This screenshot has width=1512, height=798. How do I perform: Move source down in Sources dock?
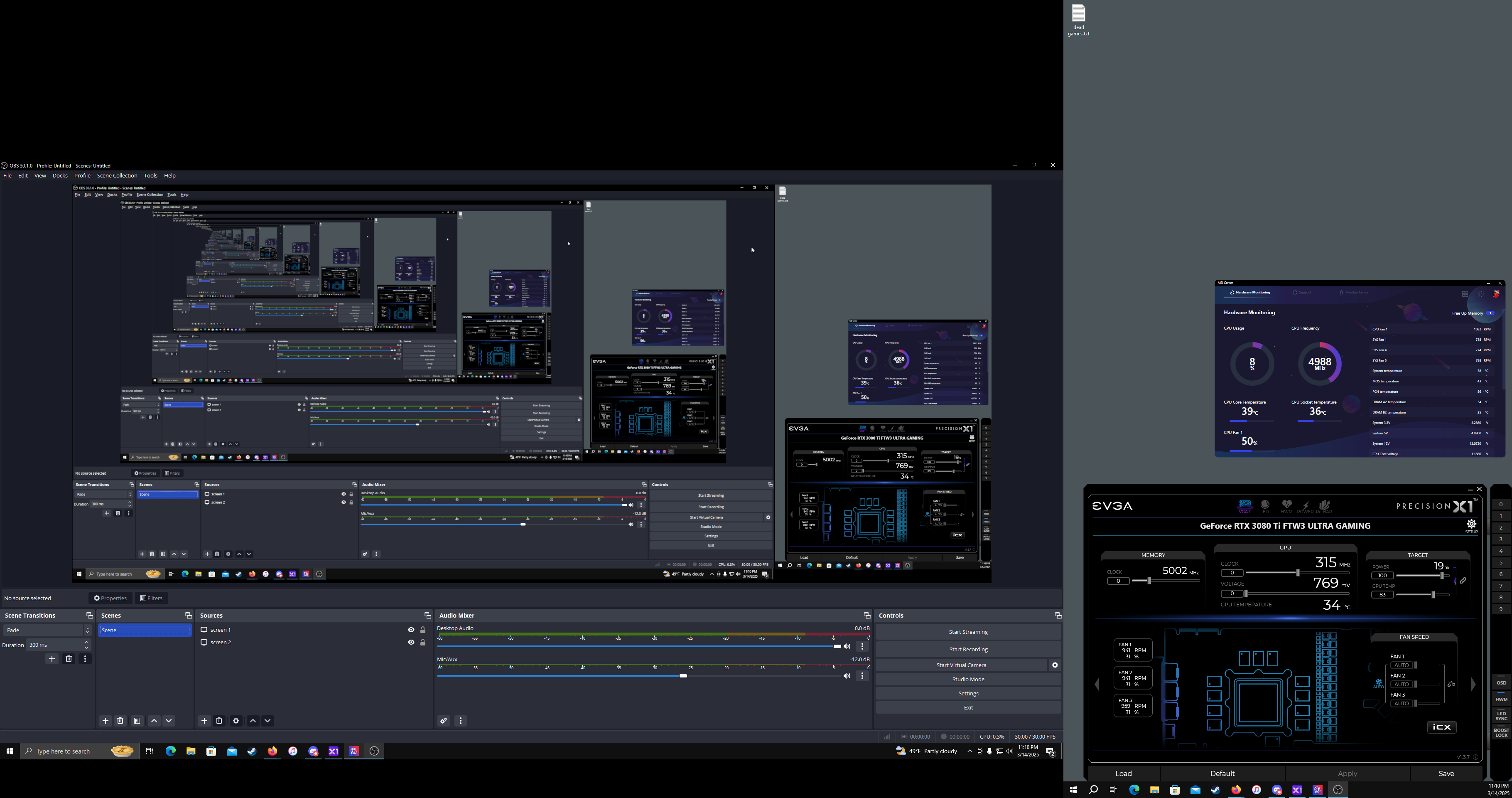coord(268,721)
